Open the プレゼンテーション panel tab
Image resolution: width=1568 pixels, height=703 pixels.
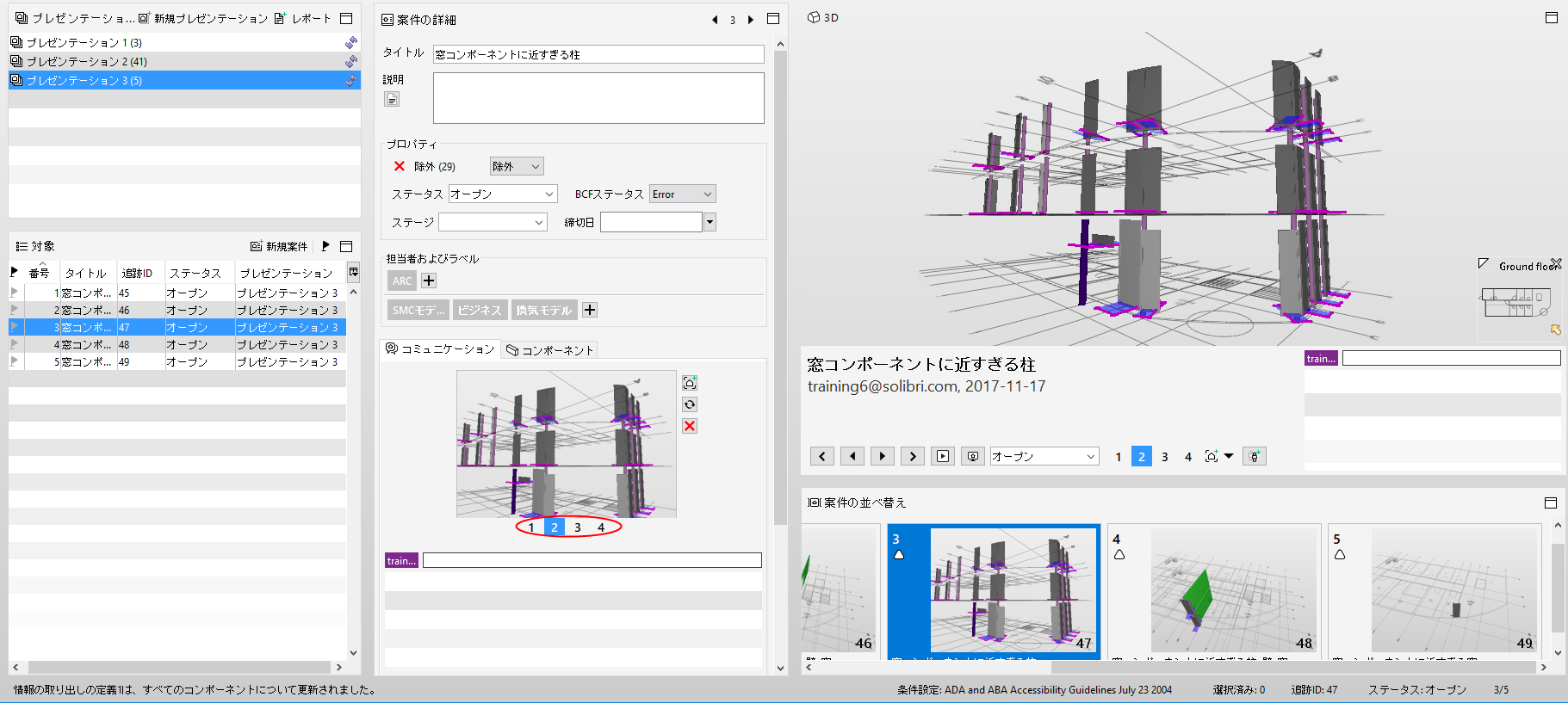tap(75, 18)
